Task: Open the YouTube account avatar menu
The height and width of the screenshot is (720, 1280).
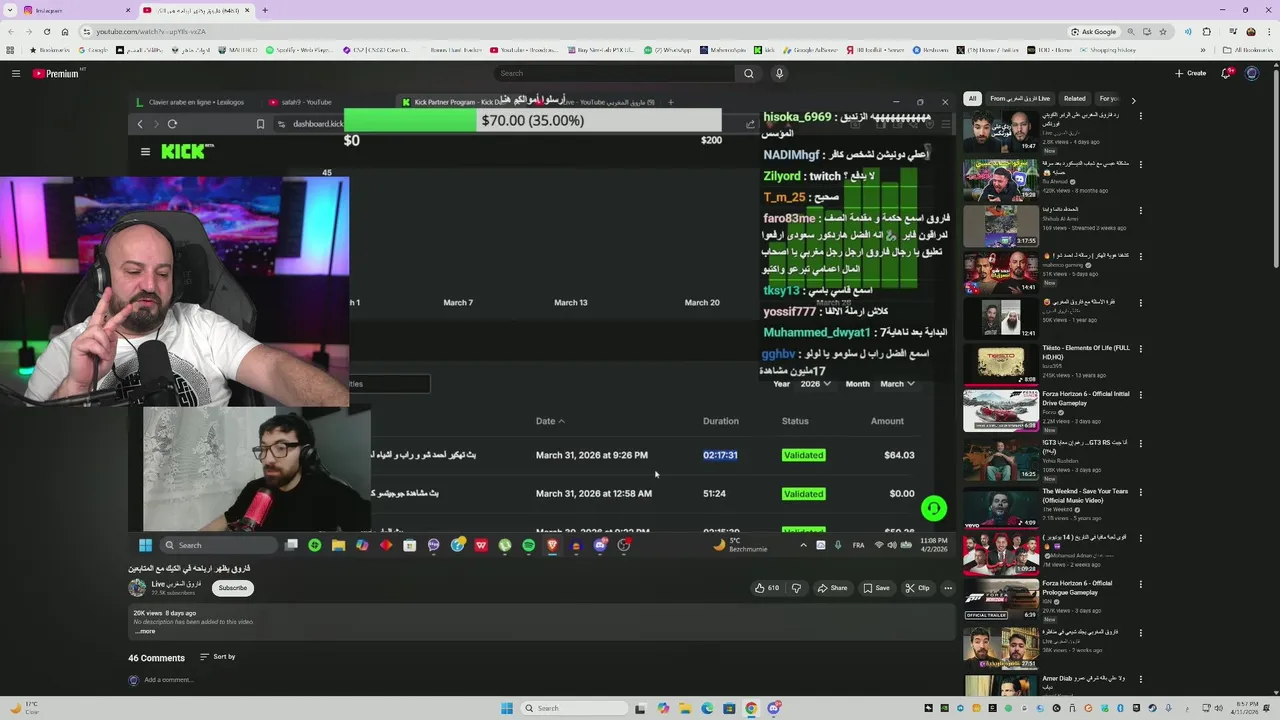Action: click(1252, 73)
